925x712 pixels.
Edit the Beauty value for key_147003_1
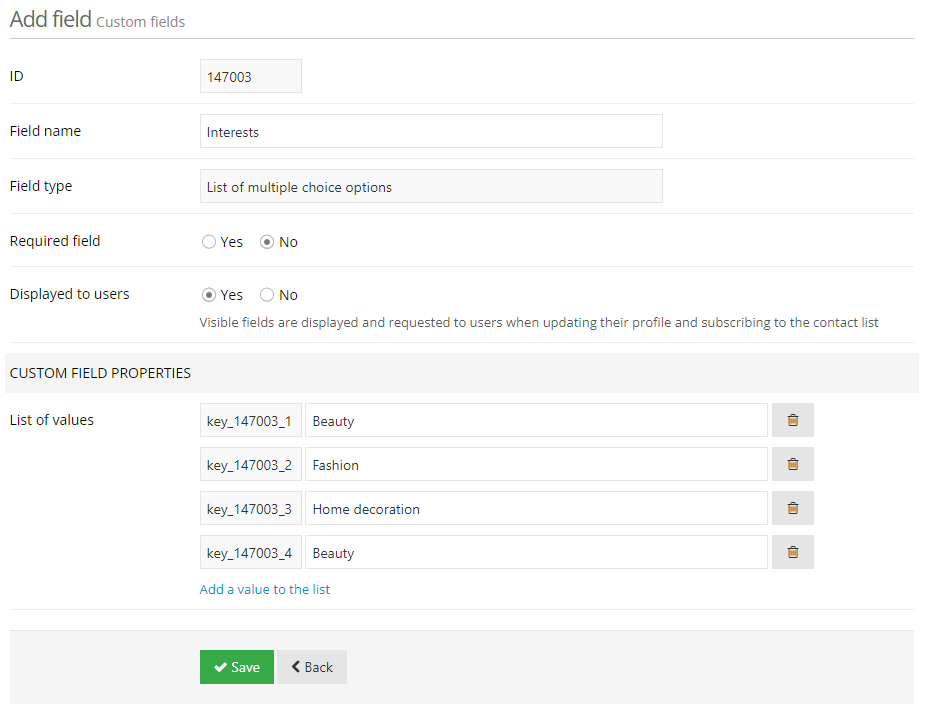click(536, 420)
